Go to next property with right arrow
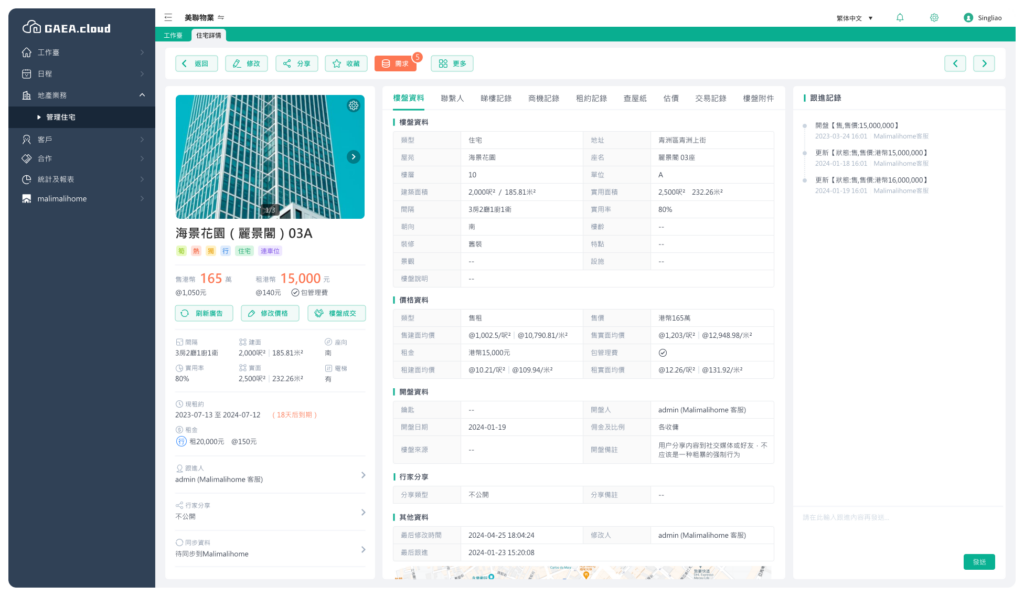1024x596 pixels. [984, 63]
